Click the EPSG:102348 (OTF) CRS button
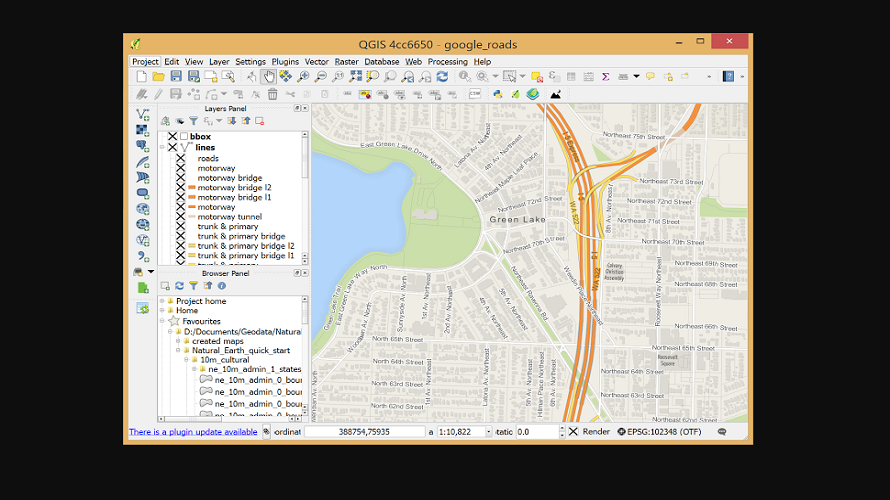The width and height of the screenshot is (890, 500). 660,432
